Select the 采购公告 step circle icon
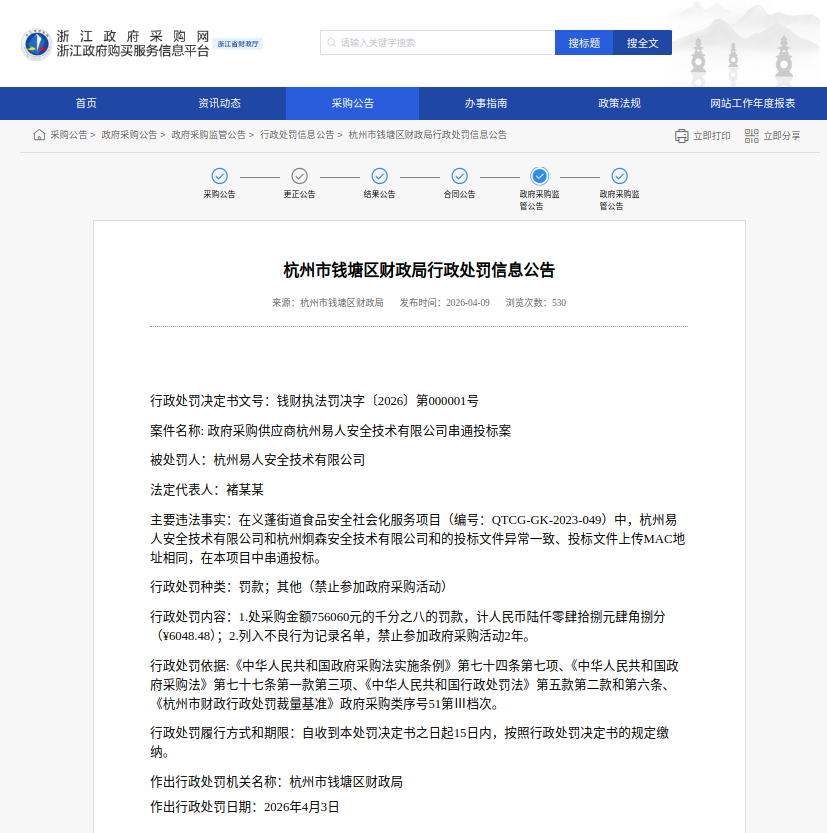The height and width of the screenshot is (833, 827). tap(219, 176)
